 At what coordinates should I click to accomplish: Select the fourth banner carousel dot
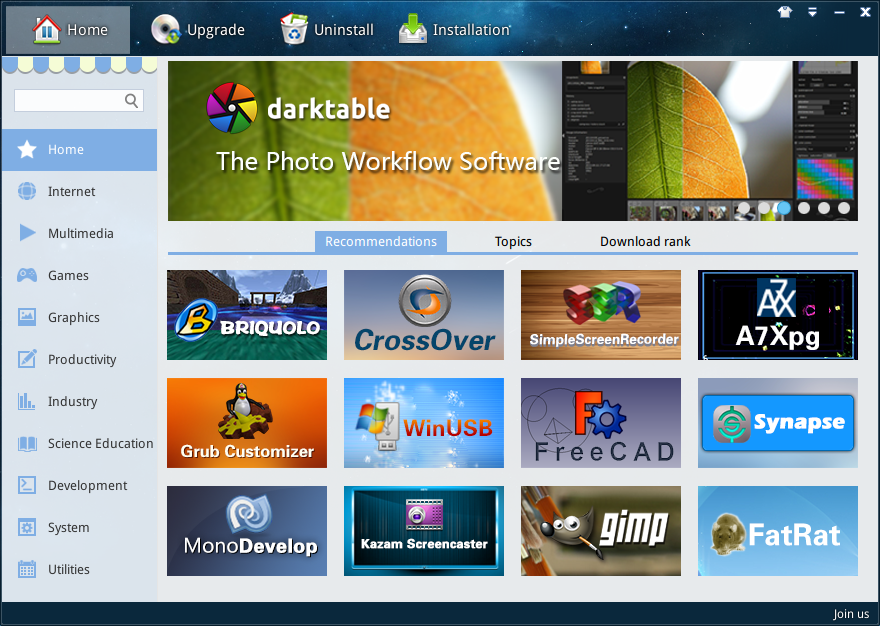[x=804, y=208]
